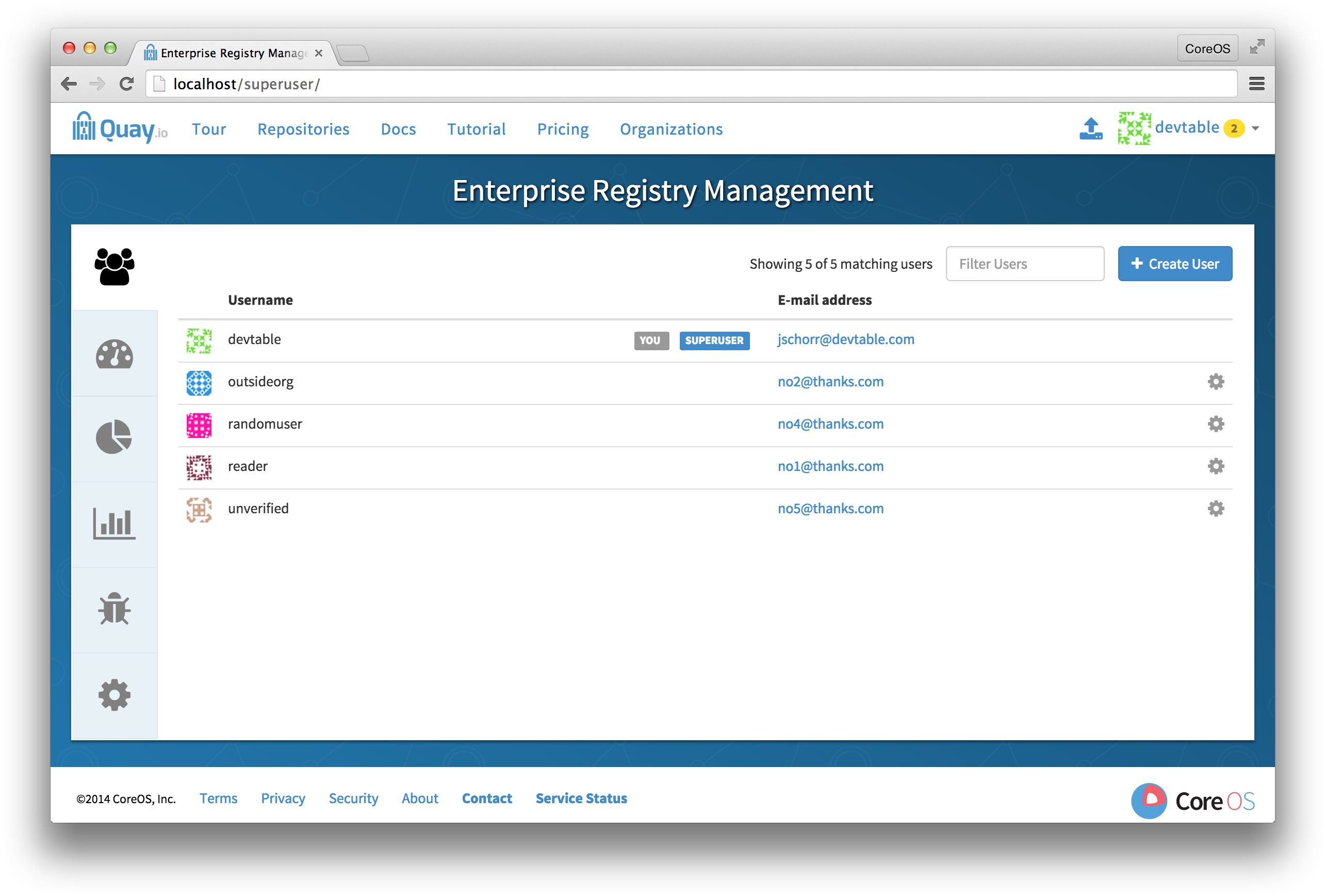The height and width of the screenshot is (896, 1325).
Task: Click in the Filter Users field
Action: point(1024,264)
